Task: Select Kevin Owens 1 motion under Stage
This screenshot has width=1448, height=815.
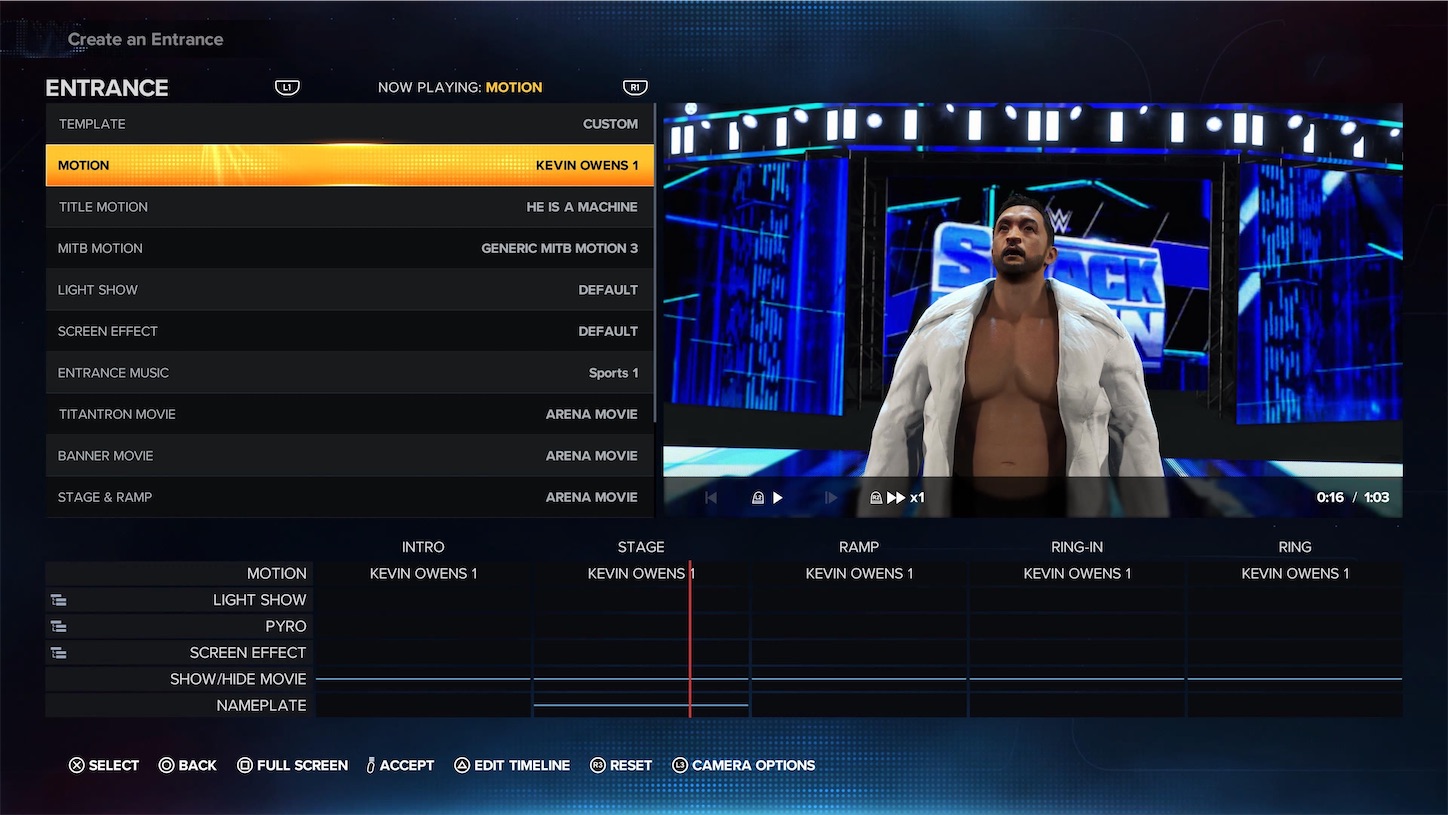Action: (x=641, y=574)
